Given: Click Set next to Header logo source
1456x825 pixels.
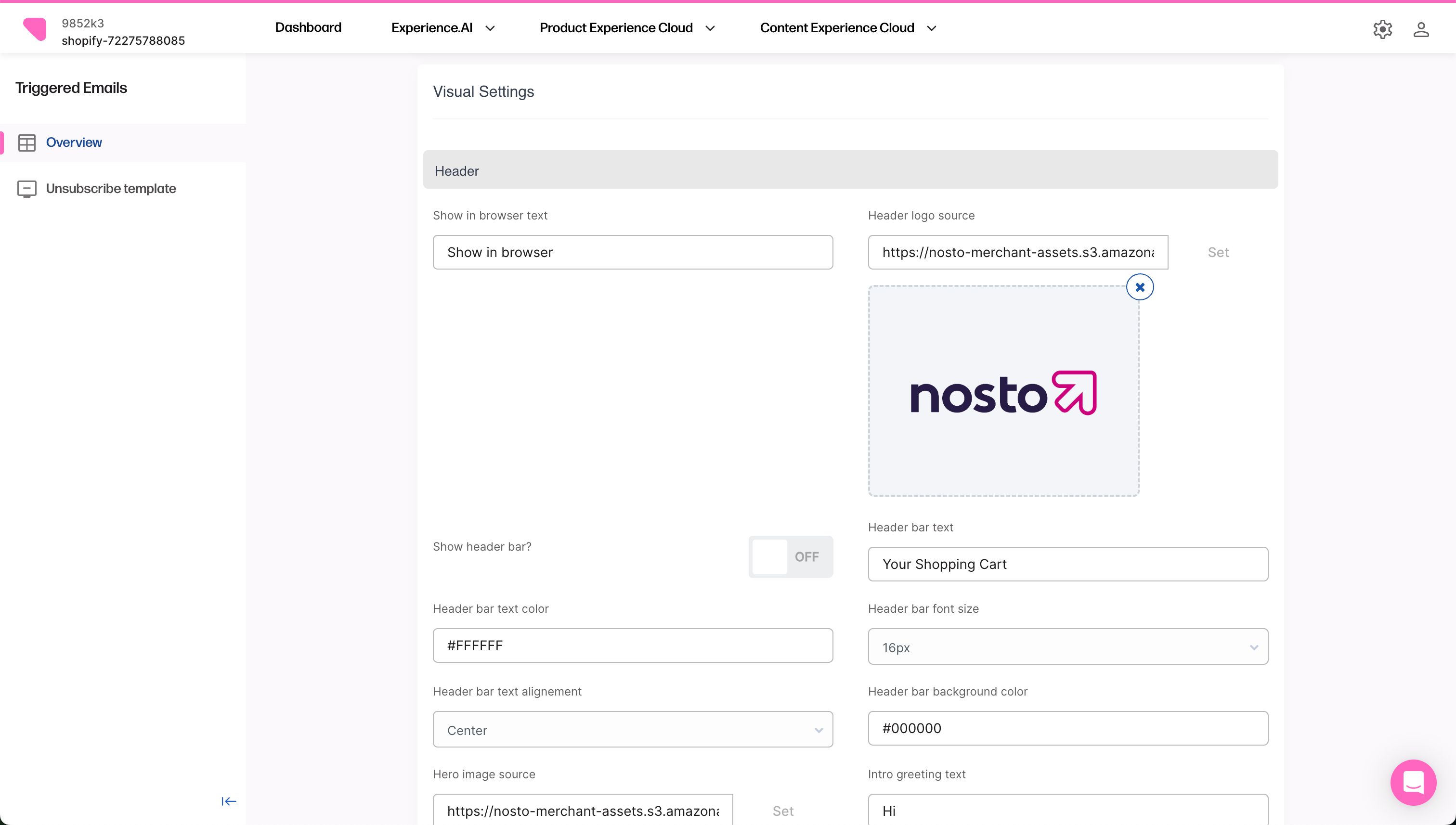Looking at the screenshot, I should pyautogui.click(x=1218, y=252).
